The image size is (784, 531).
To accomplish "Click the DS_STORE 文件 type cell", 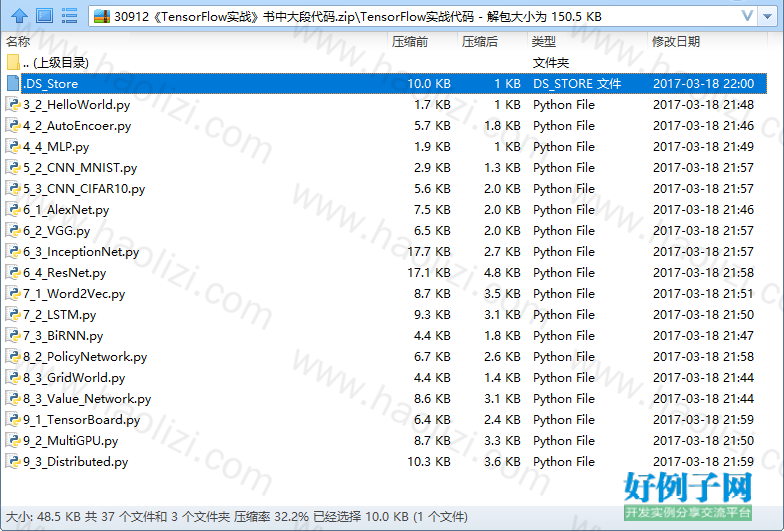I will point(577,84).
